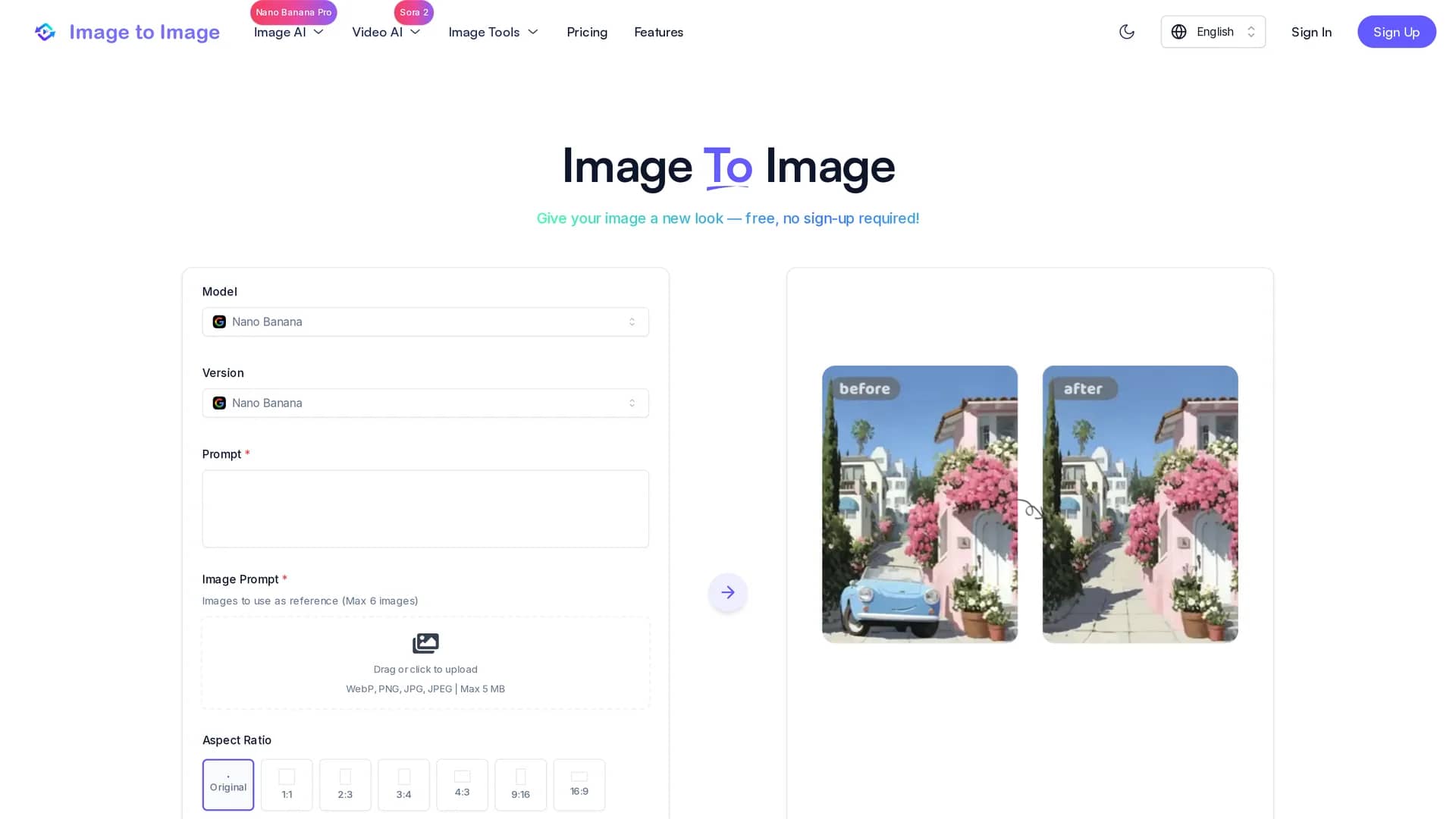Screen dimensions: 1456x819
Task: Click the image upload stack icon
Action: [425, 644]
